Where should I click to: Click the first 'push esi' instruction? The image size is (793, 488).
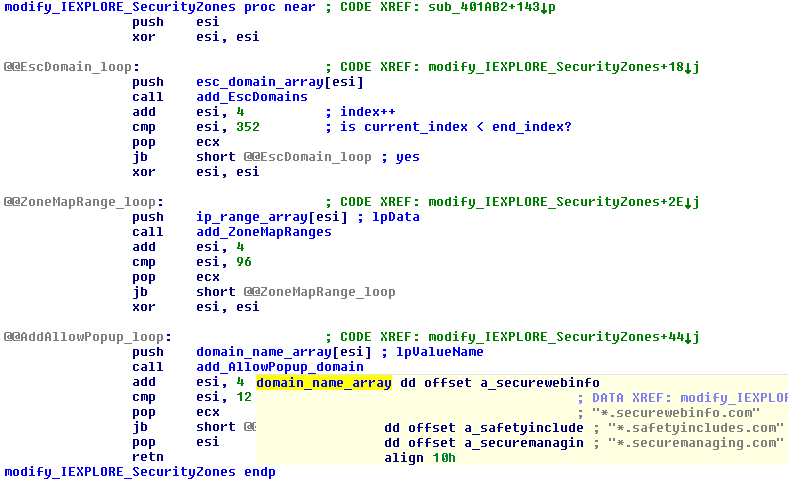pyautogui.click(x=175, y=22)
